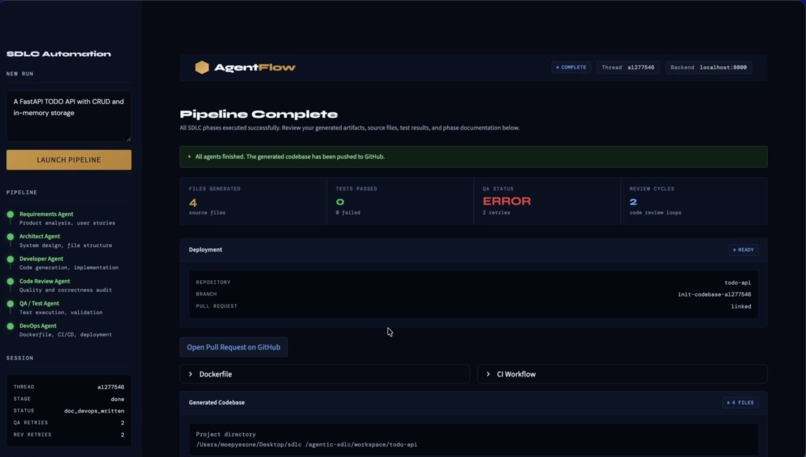Screen dimensions: 806x457
Task: Click the green all agents finished banner
Action: [x=473, y=157]
